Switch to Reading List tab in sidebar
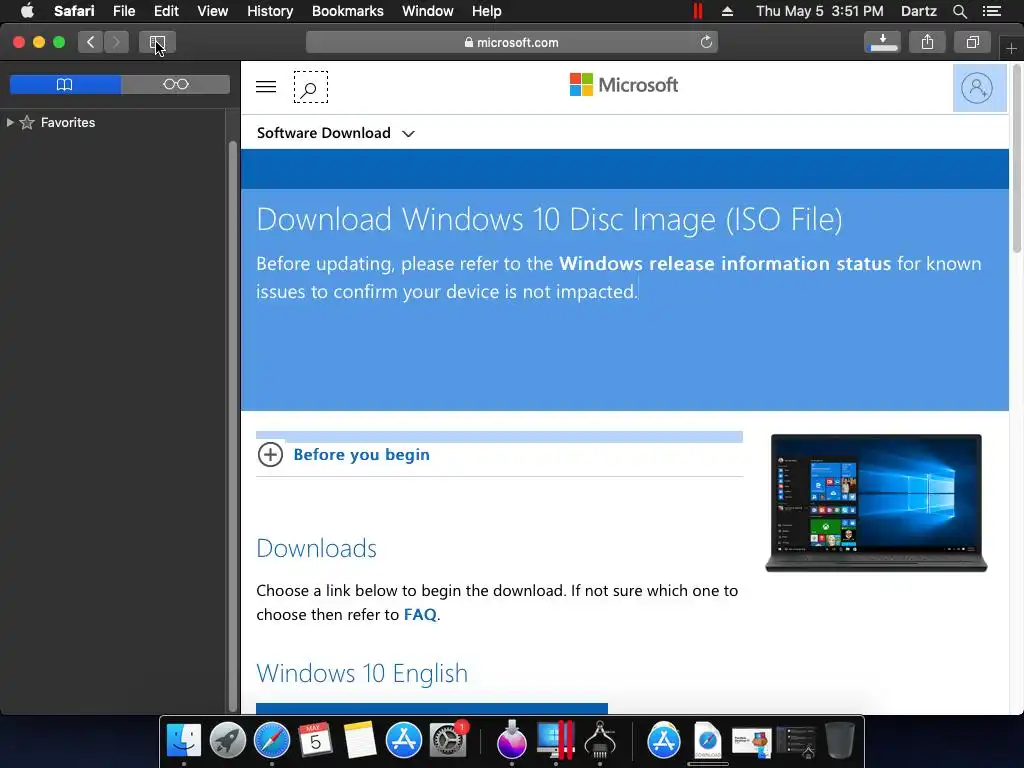Viewport: 1024px width, 768px height. click(176, 84)
